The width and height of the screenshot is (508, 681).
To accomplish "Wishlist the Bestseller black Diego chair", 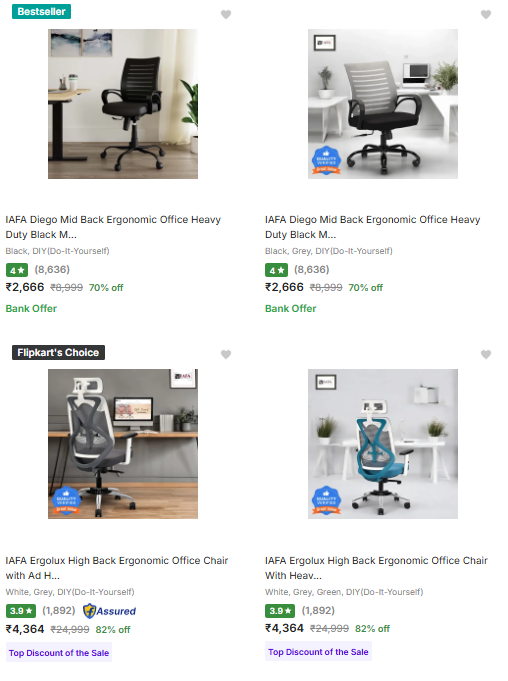I will [x=226, y=14].
